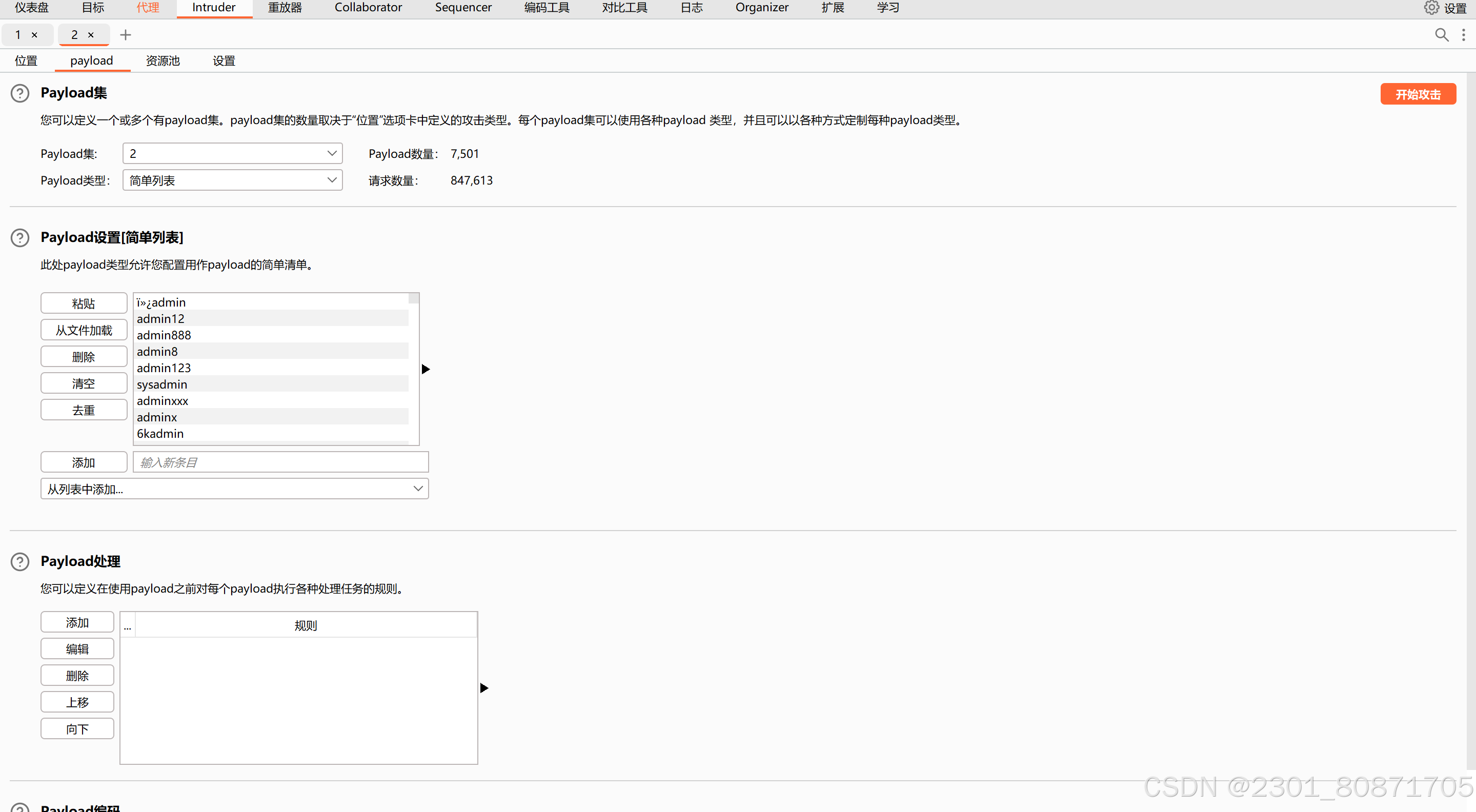The width and height of the screenshot is (1476, 812).
Task: Click the help icon beside Payload处理
Action: click(20, 561)
